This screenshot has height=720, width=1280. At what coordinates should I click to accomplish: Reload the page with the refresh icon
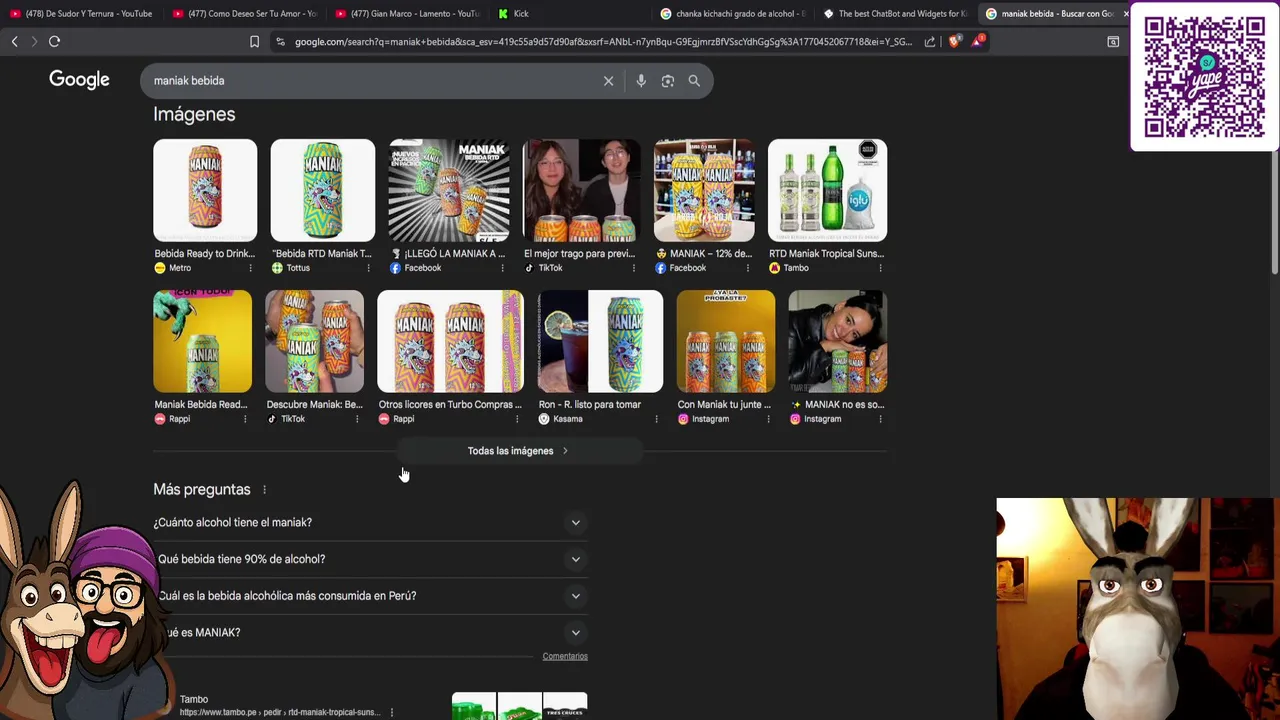pos(54,41)
